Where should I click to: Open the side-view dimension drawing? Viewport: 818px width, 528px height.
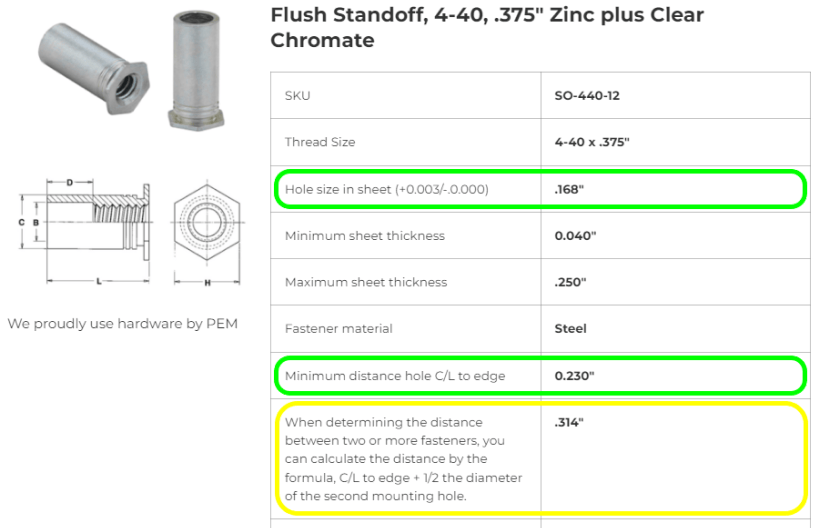click(85, 232)
